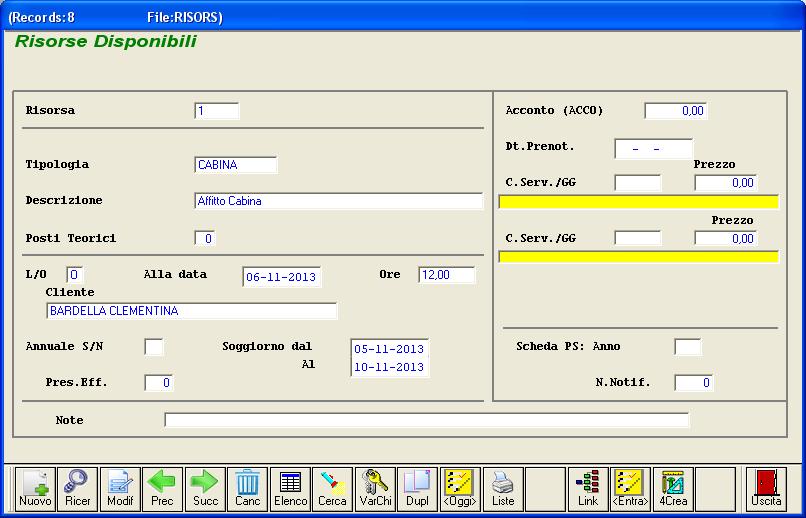The width and height of the screenshot is (806, 518).
Task: Duplicate record with Dupl icon
Action: (x=417, y=488)
